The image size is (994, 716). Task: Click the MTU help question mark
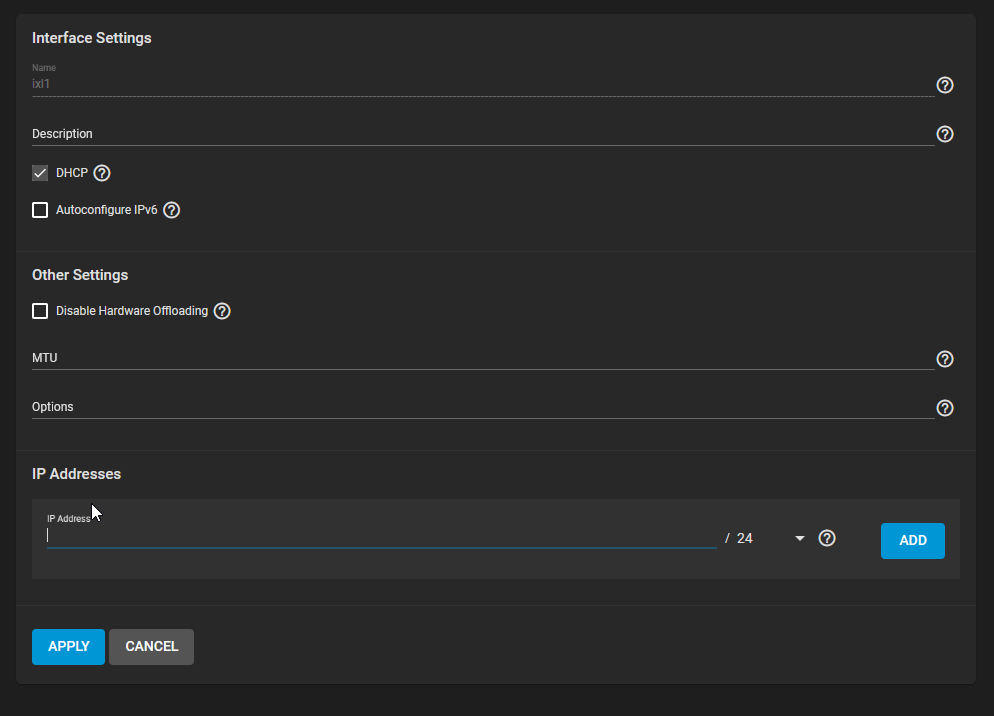(x=944, y=359)
